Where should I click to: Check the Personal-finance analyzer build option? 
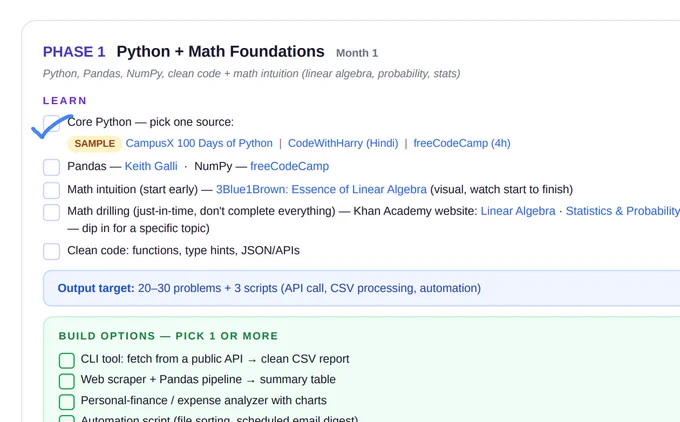tap(67, 402)
